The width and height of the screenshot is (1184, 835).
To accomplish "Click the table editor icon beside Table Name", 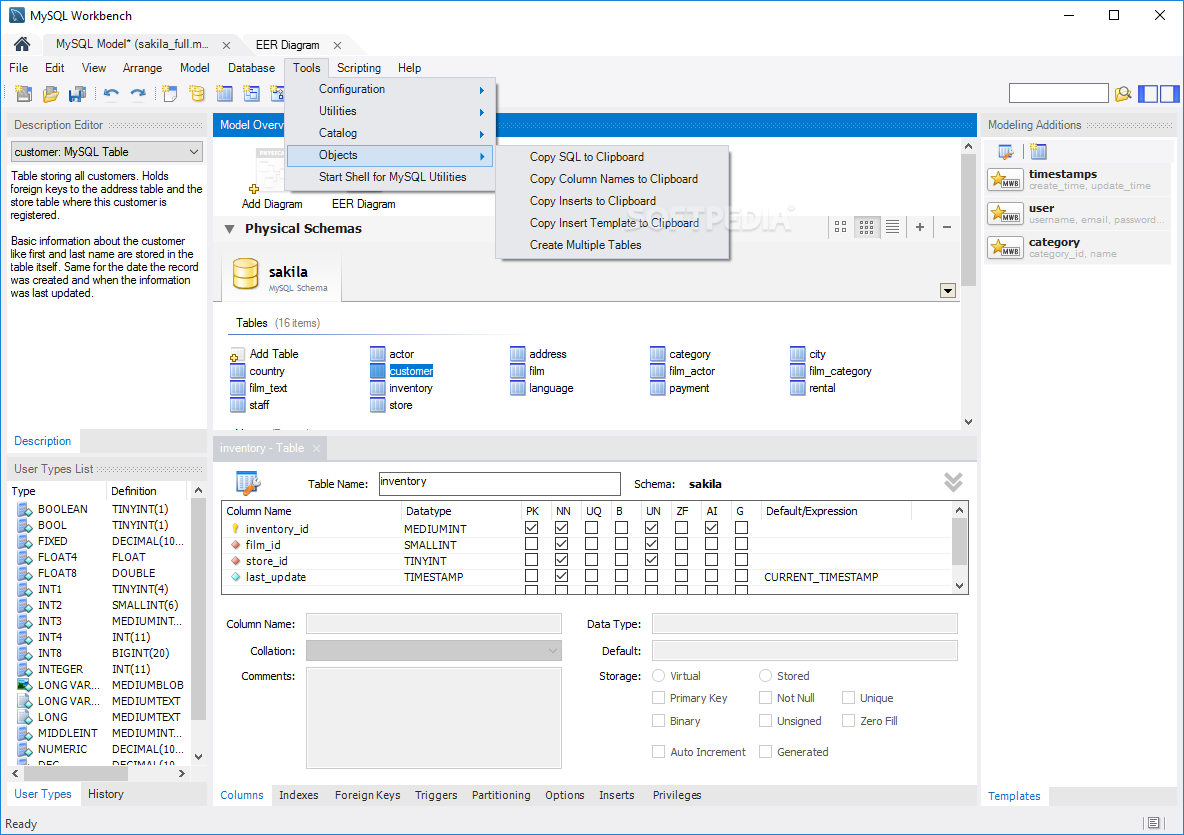I will tap(248, 483).
